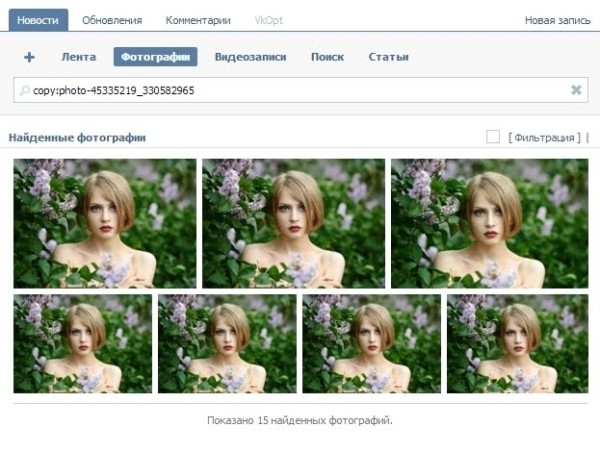Open the Обновления tab
Viewport: 600px width, 452px height.
111,20
